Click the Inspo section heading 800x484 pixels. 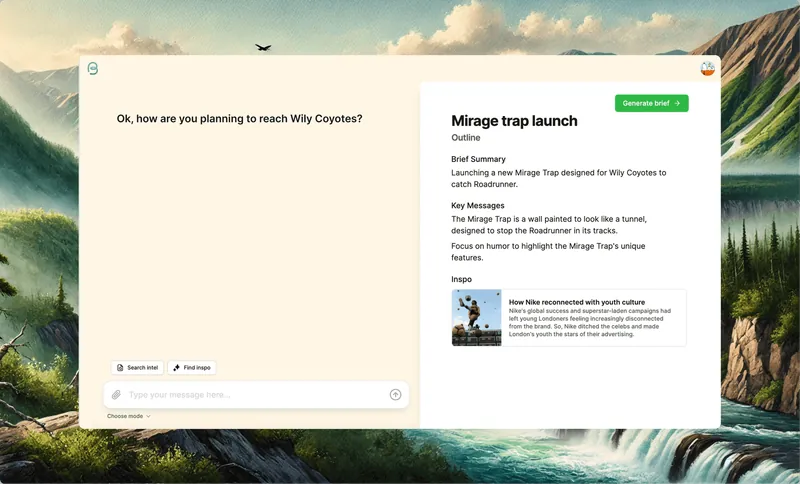pyautogui.click(x=461, y=279)
